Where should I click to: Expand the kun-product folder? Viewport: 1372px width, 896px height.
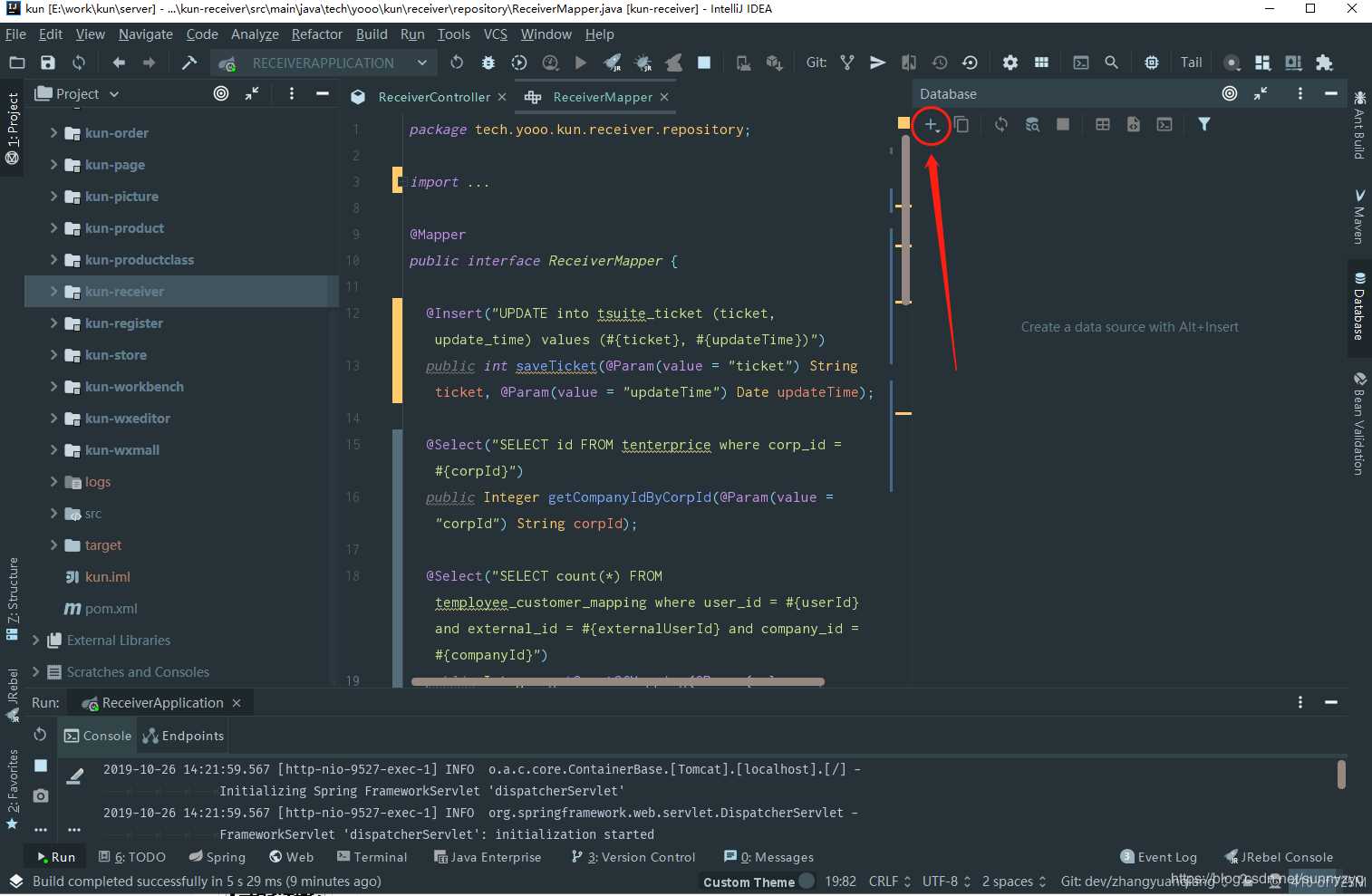coord(53,227)
